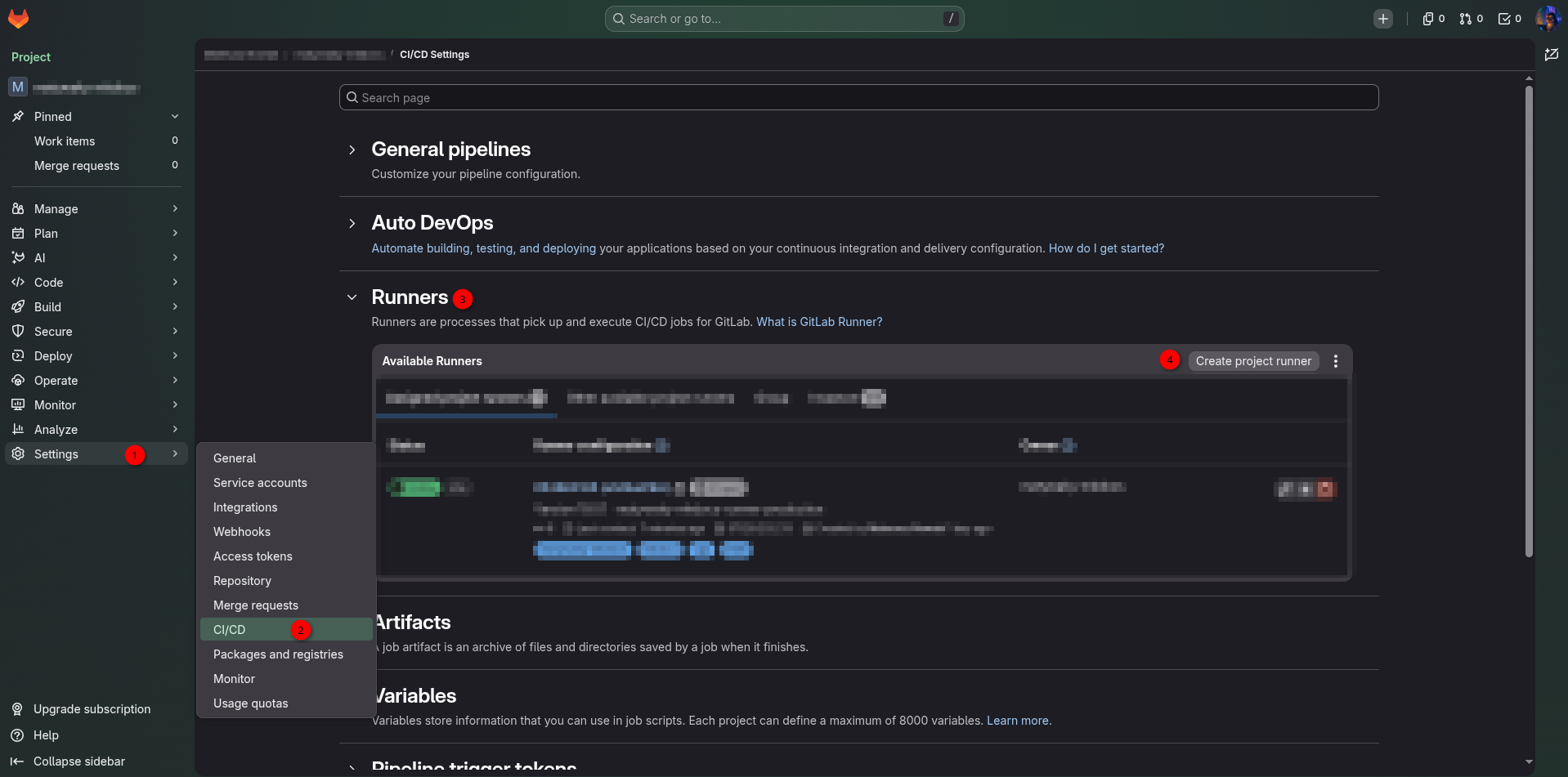Click the Manage sidebar icon
The height and width of the screenshot is (777, 1568).
(18, 209)
